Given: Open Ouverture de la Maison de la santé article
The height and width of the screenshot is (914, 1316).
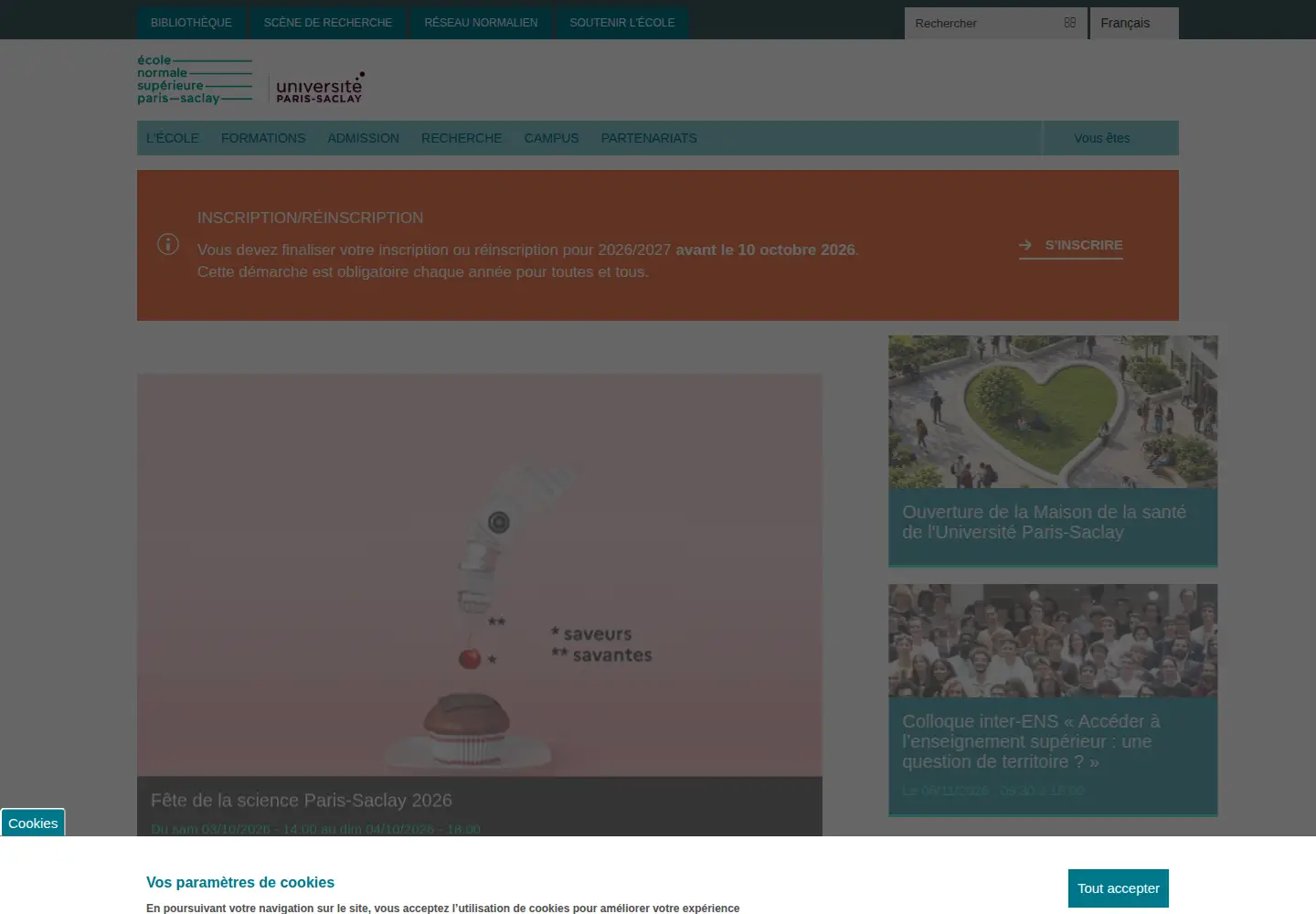Looking at the screenshot, I should [1044, 522].
